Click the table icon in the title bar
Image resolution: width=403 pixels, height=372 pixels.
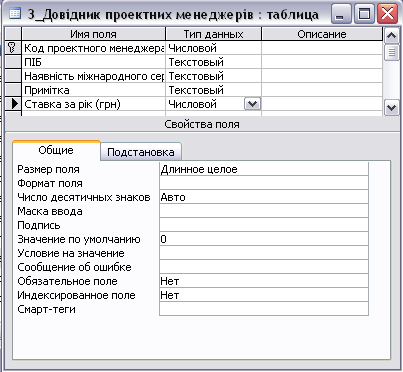15,14
